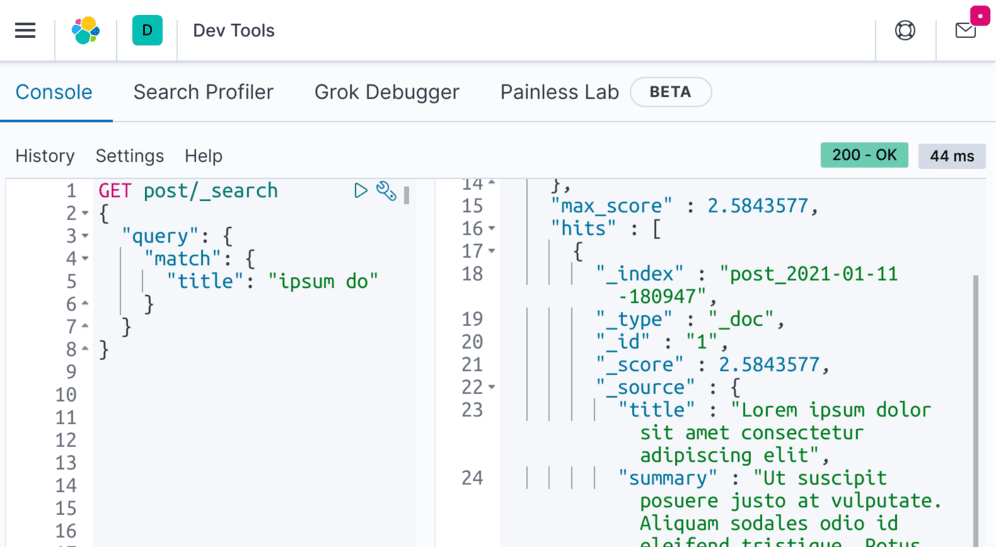Open the newsfeed mail icon
Screen dimensions: 996x547
965,30
